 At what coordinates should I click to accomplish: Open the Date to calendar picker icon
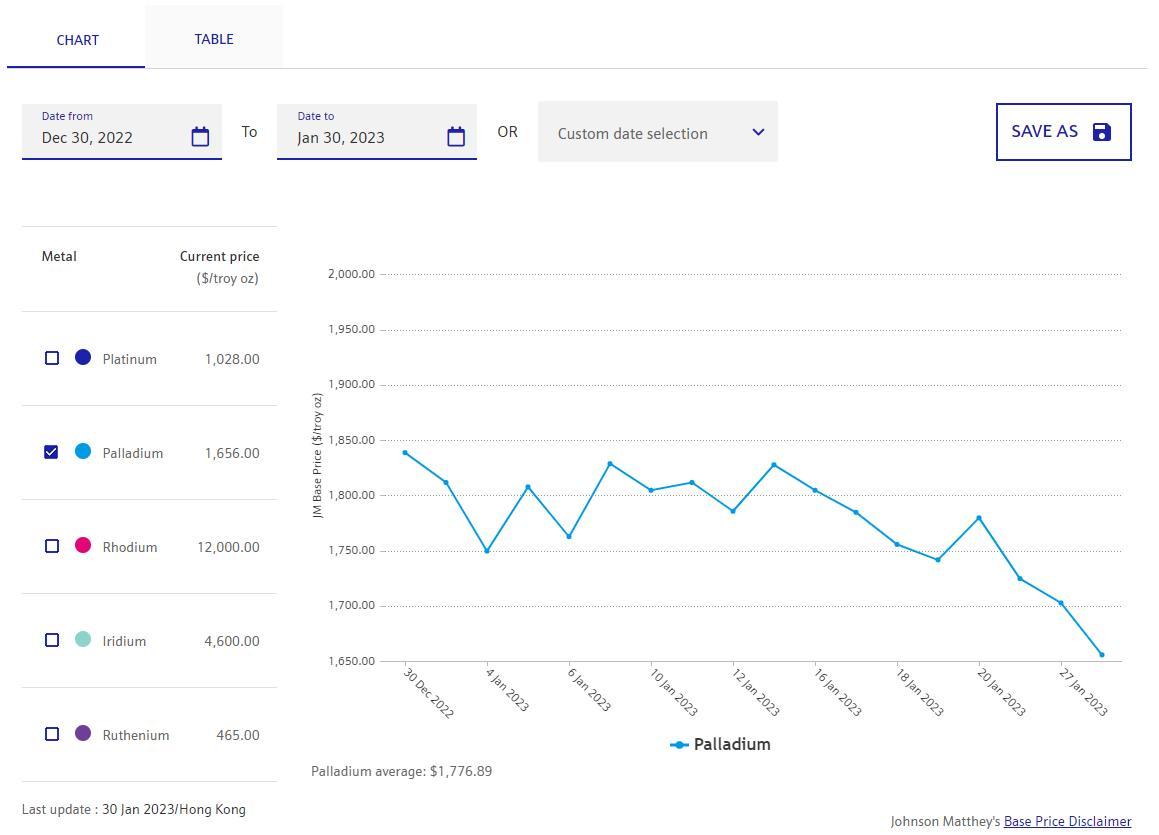456,137
